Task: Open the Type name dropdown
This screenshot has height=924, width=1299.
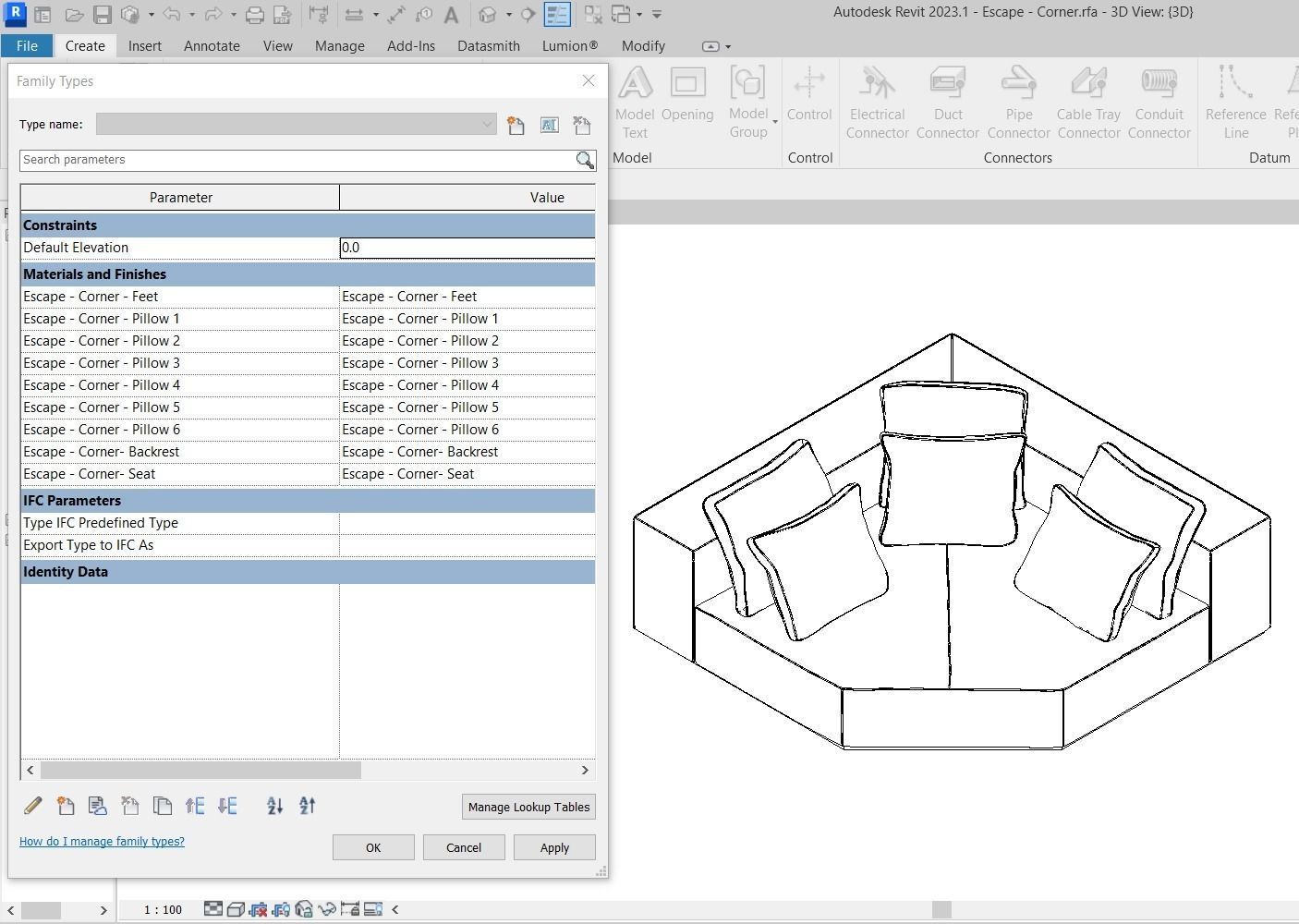Action: pyautogui.click(x=487, y=125)
